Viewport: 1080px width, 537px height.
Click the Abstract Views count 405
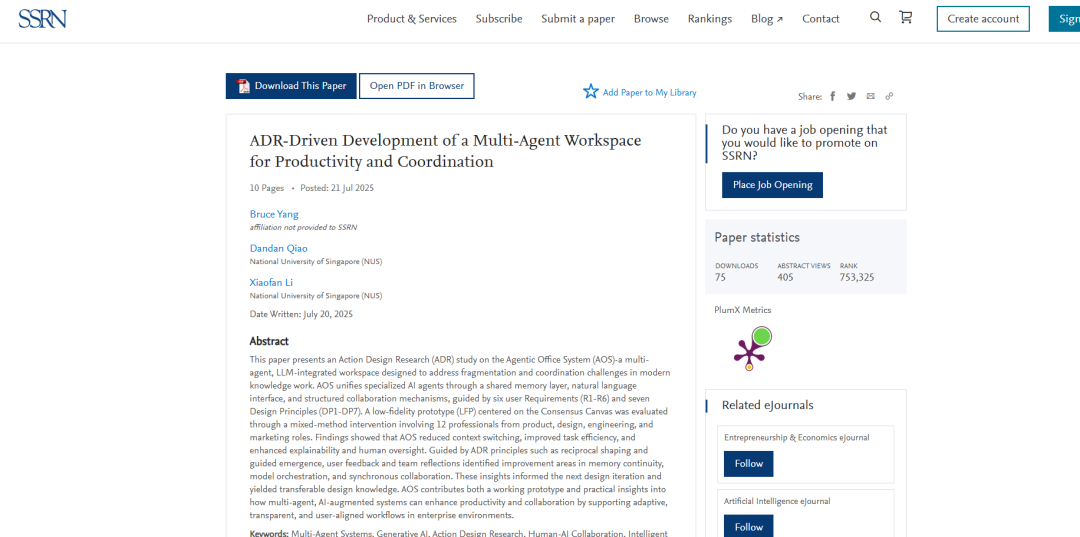pos(785,277)
